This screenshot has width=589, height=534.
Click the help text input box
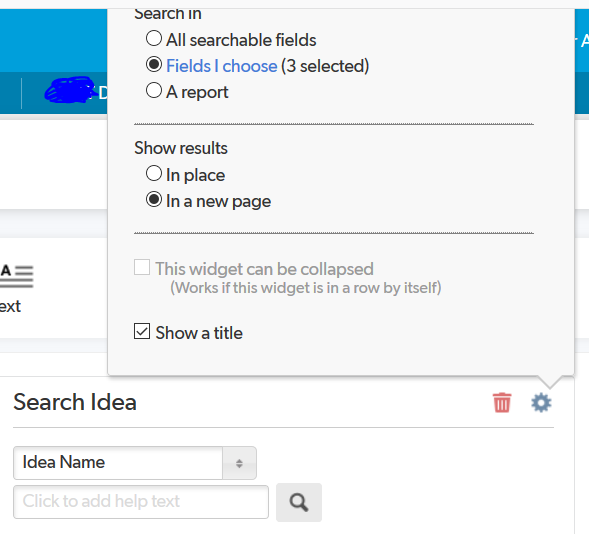[141, 502]
